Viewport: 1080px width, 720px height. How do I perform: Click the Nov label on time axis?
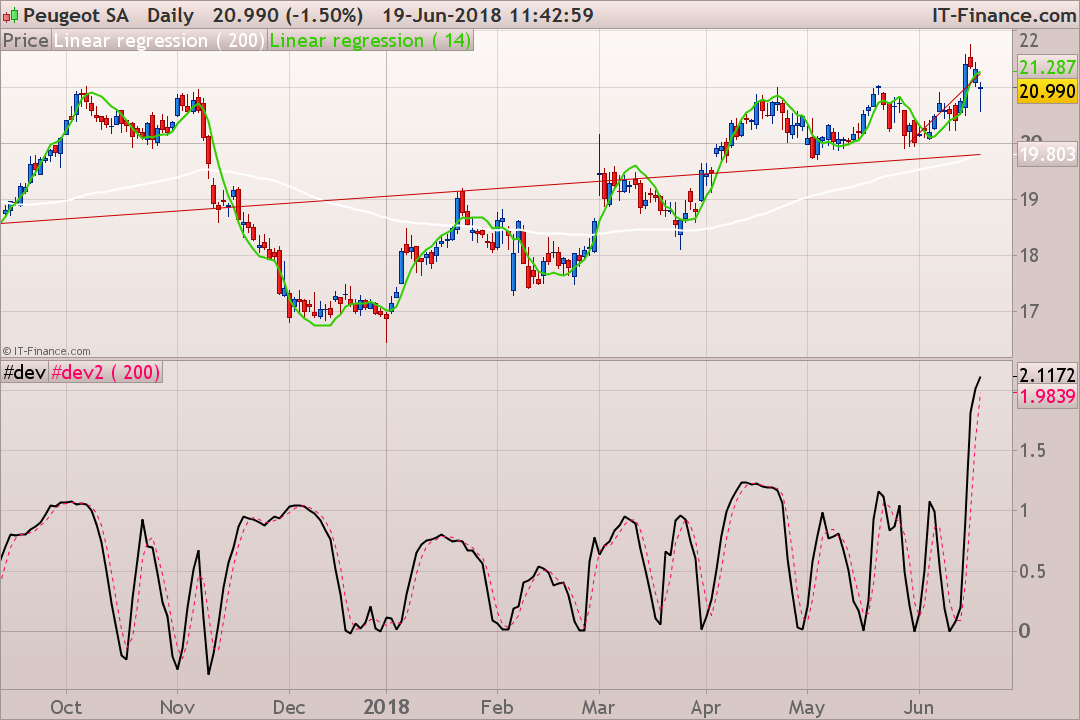click(x=177, y=708)
